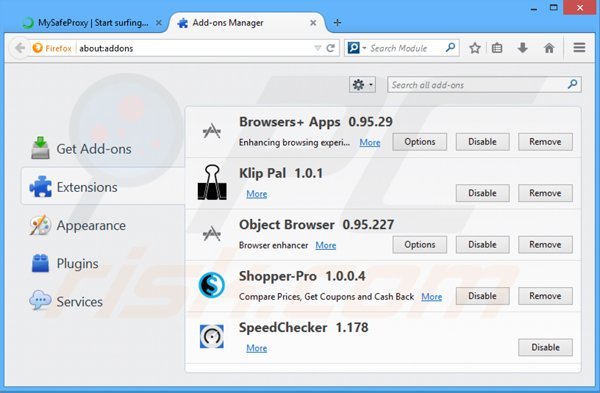
Task: Disable the Shopper-Pro extension
Action: 483,296
